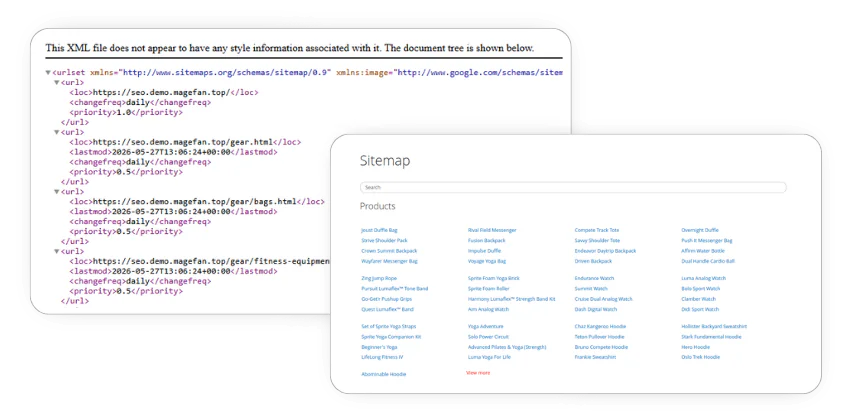Go to Luma Analog Watch page

(x=704, y=279)
